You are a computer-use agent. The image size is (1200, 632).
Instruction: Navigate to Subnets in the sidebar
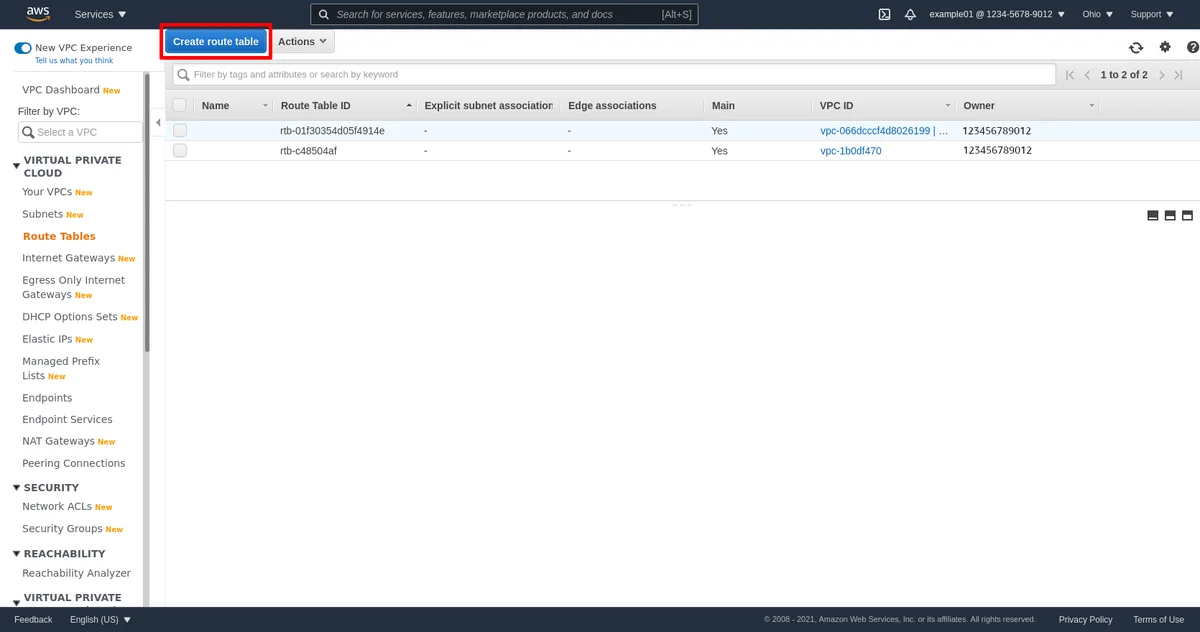pyautogui.click(x=42, y=214)
